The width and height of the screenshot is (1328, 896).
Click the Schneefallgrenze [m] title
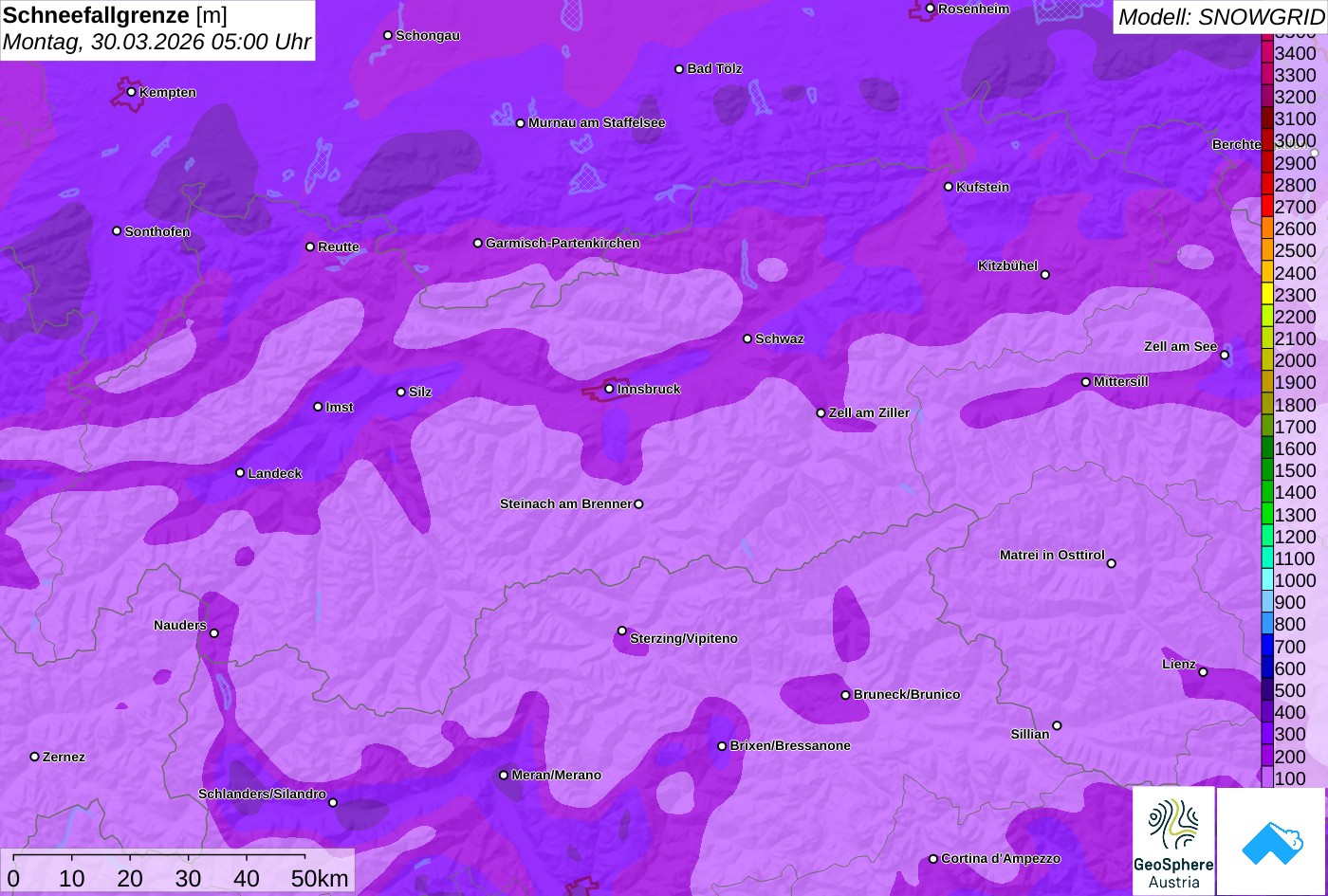116,15
